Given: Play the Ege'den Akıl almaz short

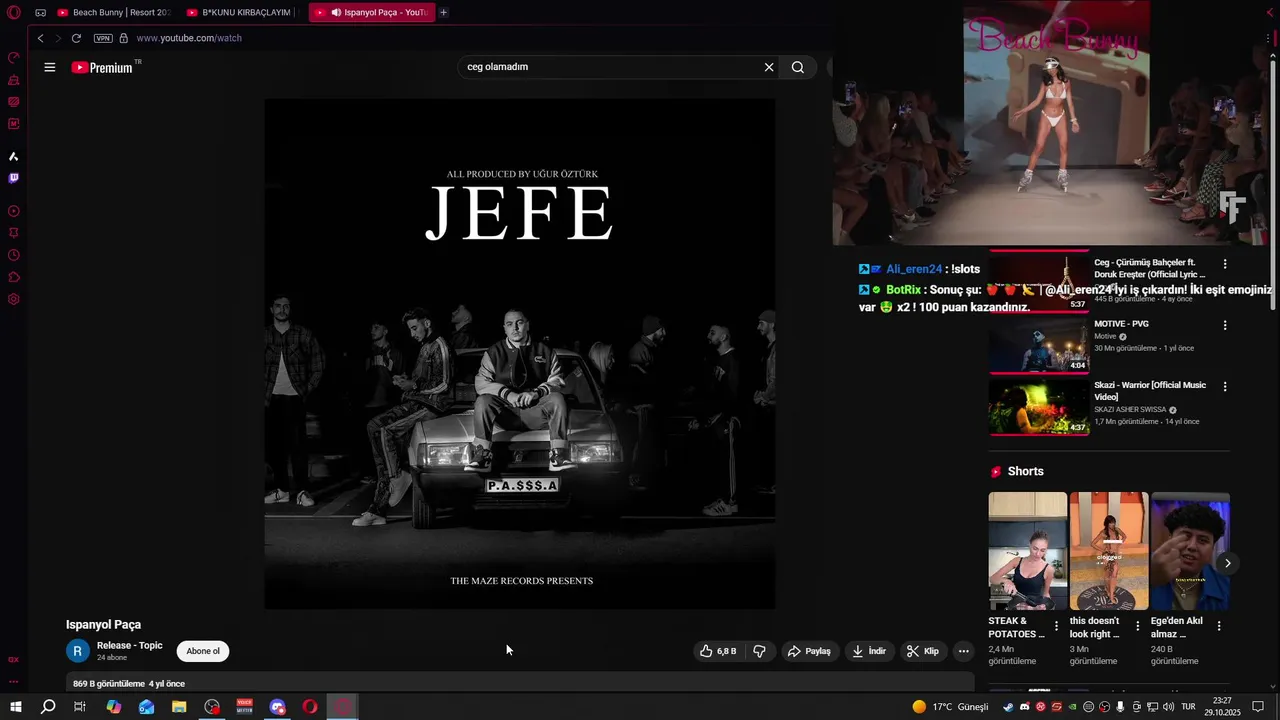Looking at the screenshot, I should (1190, 551).
